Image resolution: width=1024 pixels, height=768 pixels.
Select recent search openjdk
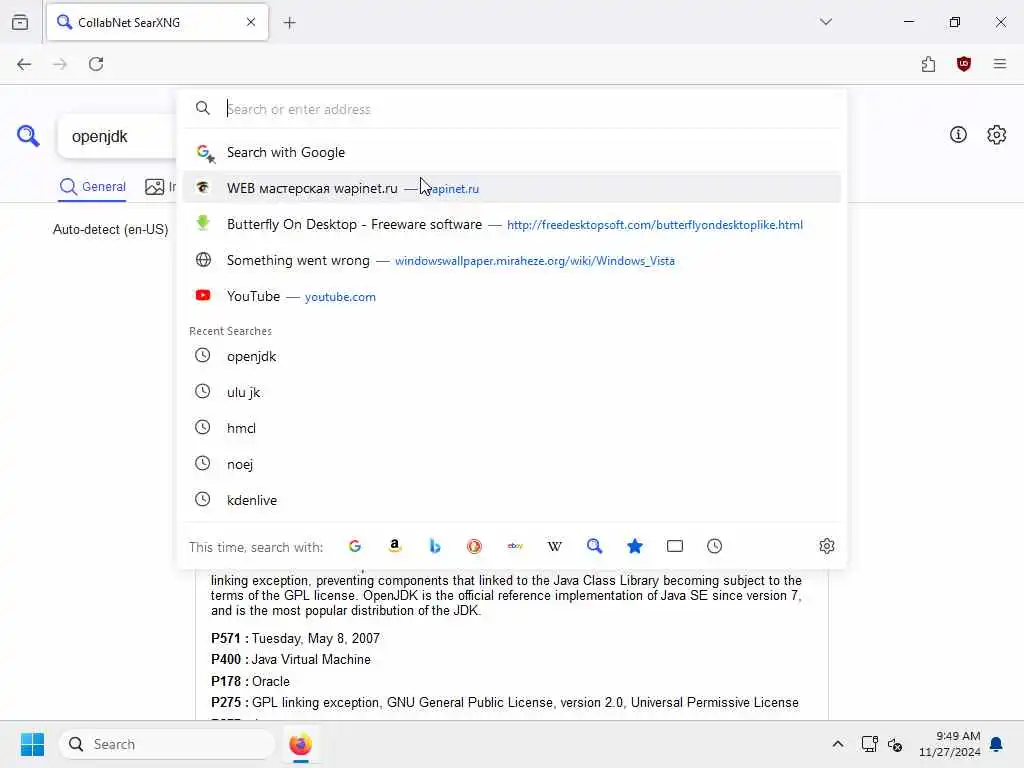coord(512,356)
